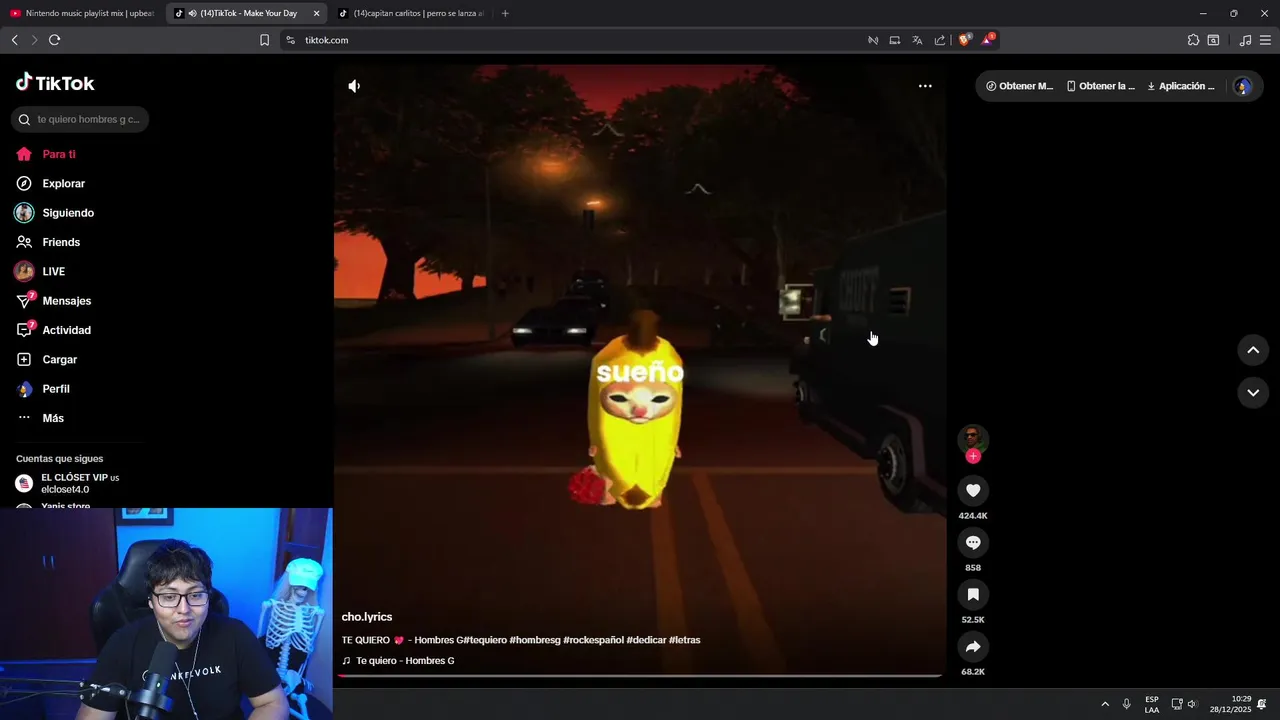Screen dimensions: 1280x720
Task: Open the ESP LAA language switcher
Action: 1152,704
